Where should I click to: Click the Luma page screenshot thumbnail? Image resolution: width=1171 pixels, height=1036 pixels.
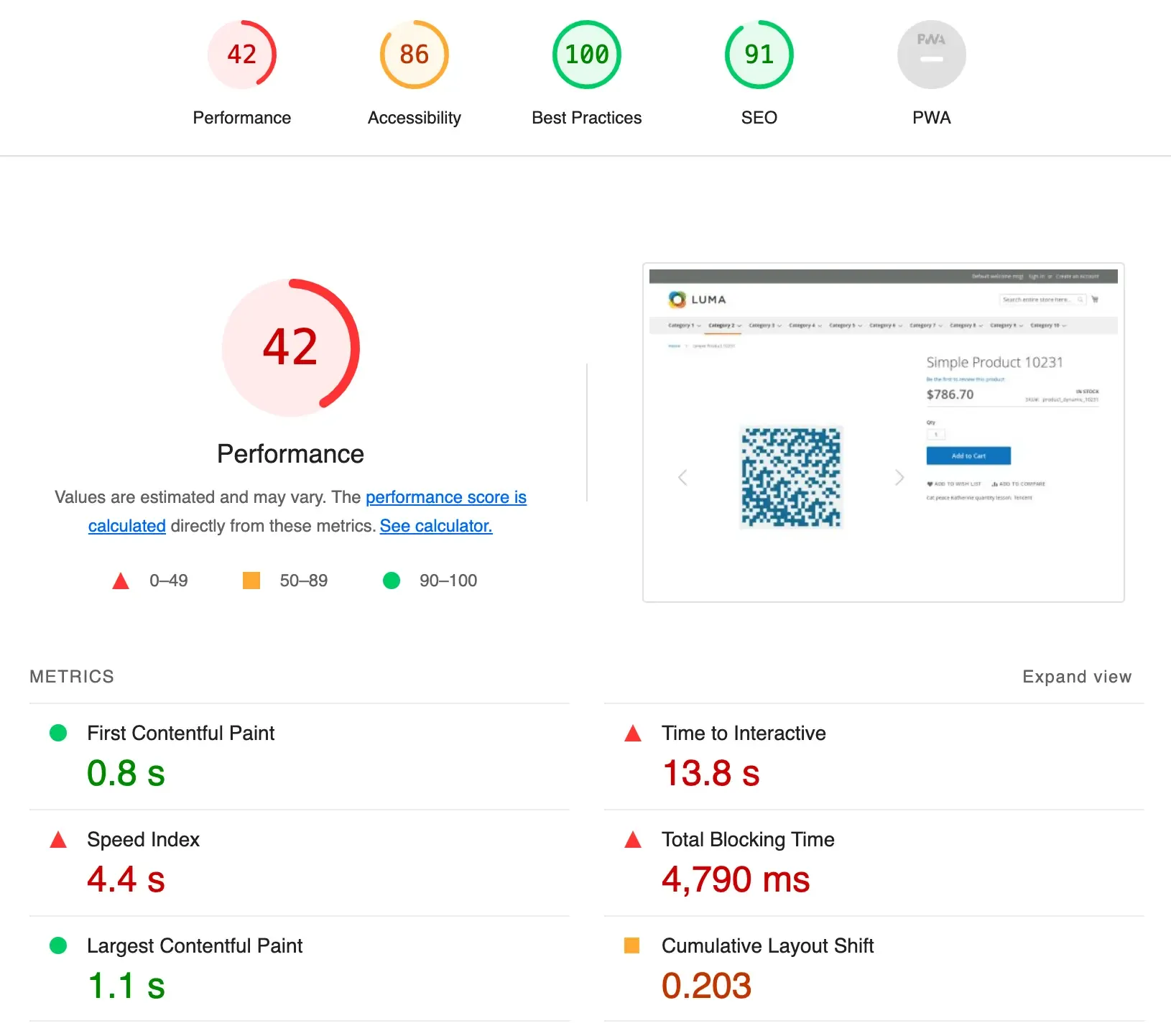coord(883,433)
